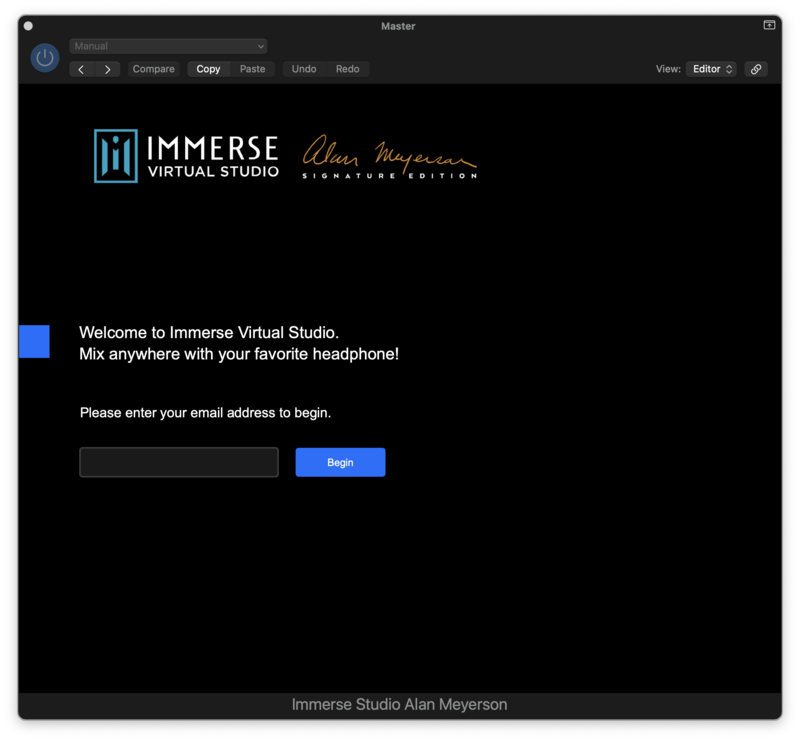Viewport: 800px width, 741px height.
Task: Close the Master plugin window
Action: (x=28, y=26)
